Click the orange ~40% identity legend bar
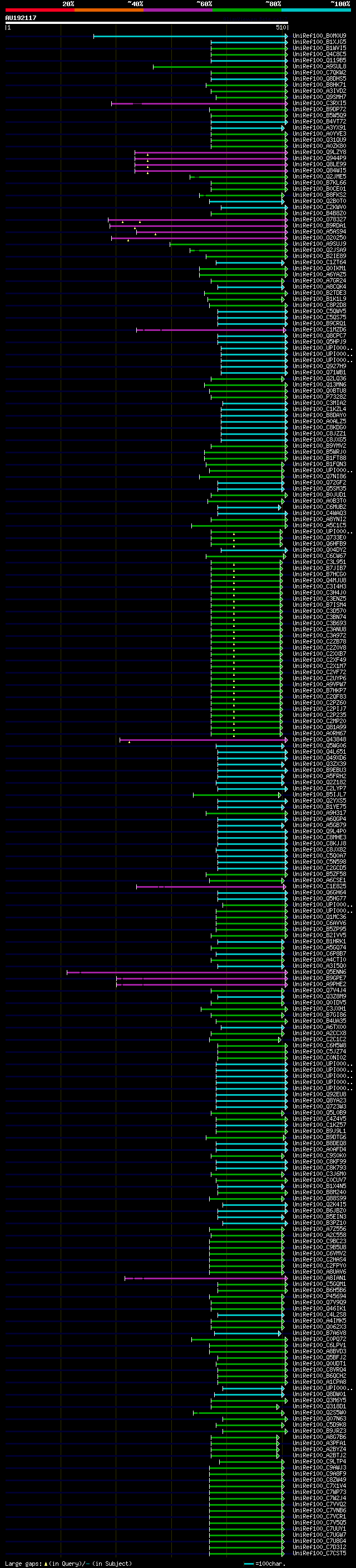The image size is (356, 1568). [x=109, y=10]
